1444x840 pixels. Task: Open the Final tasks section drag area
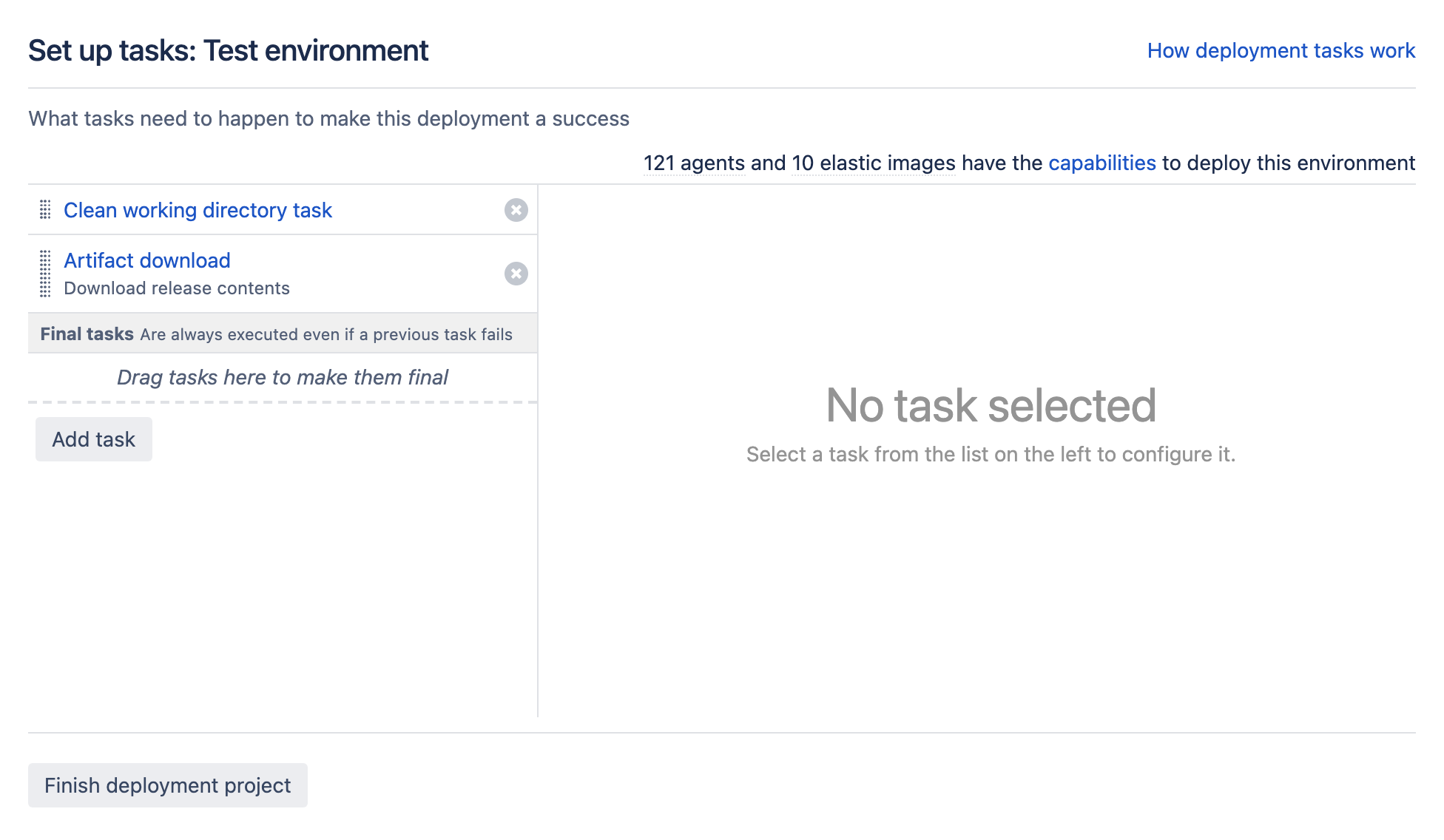[x=284, y=377]
